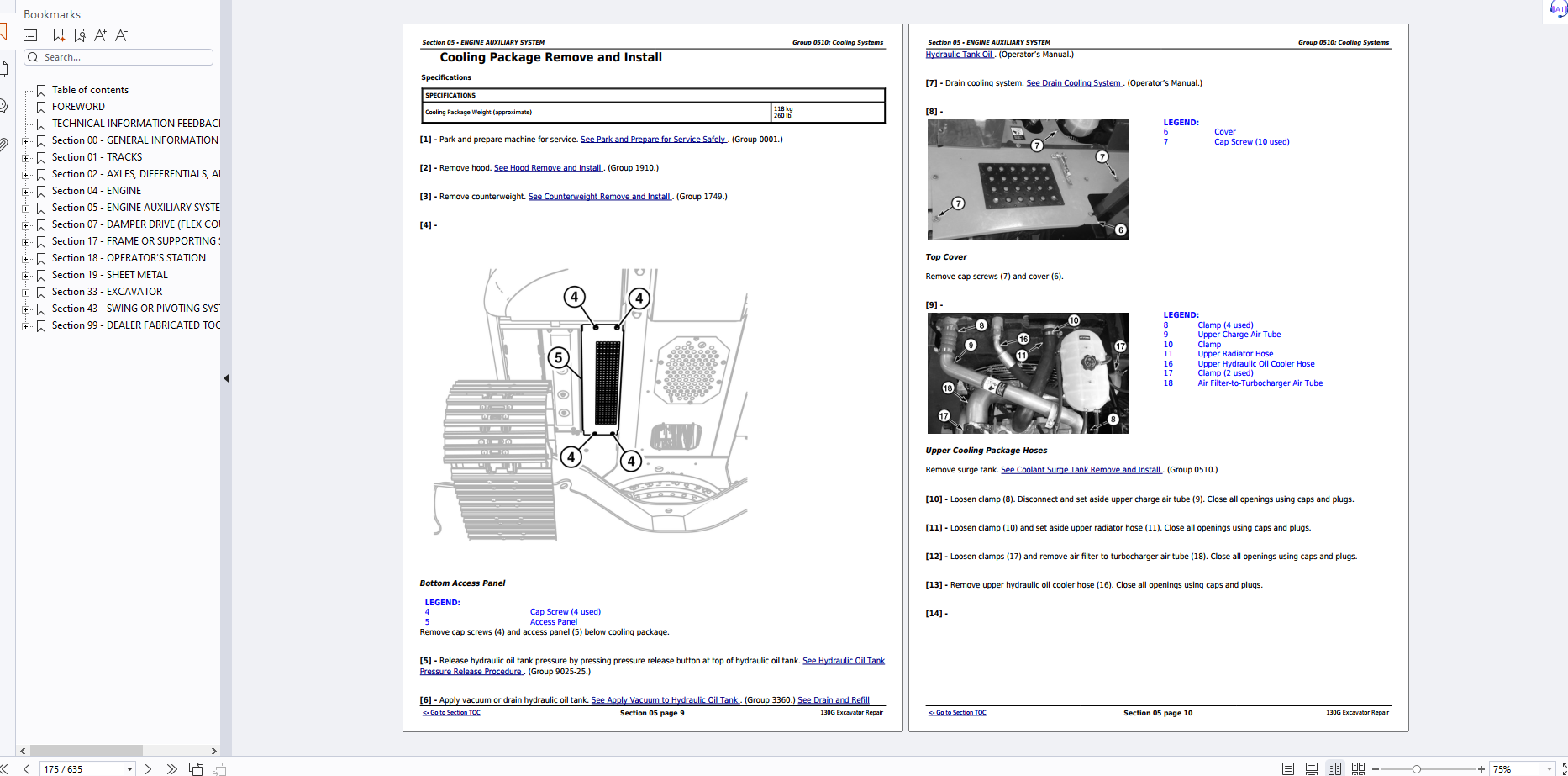Click the bookmarks Search field
The image size is (1568, 776).
click(x=124, y=57)
